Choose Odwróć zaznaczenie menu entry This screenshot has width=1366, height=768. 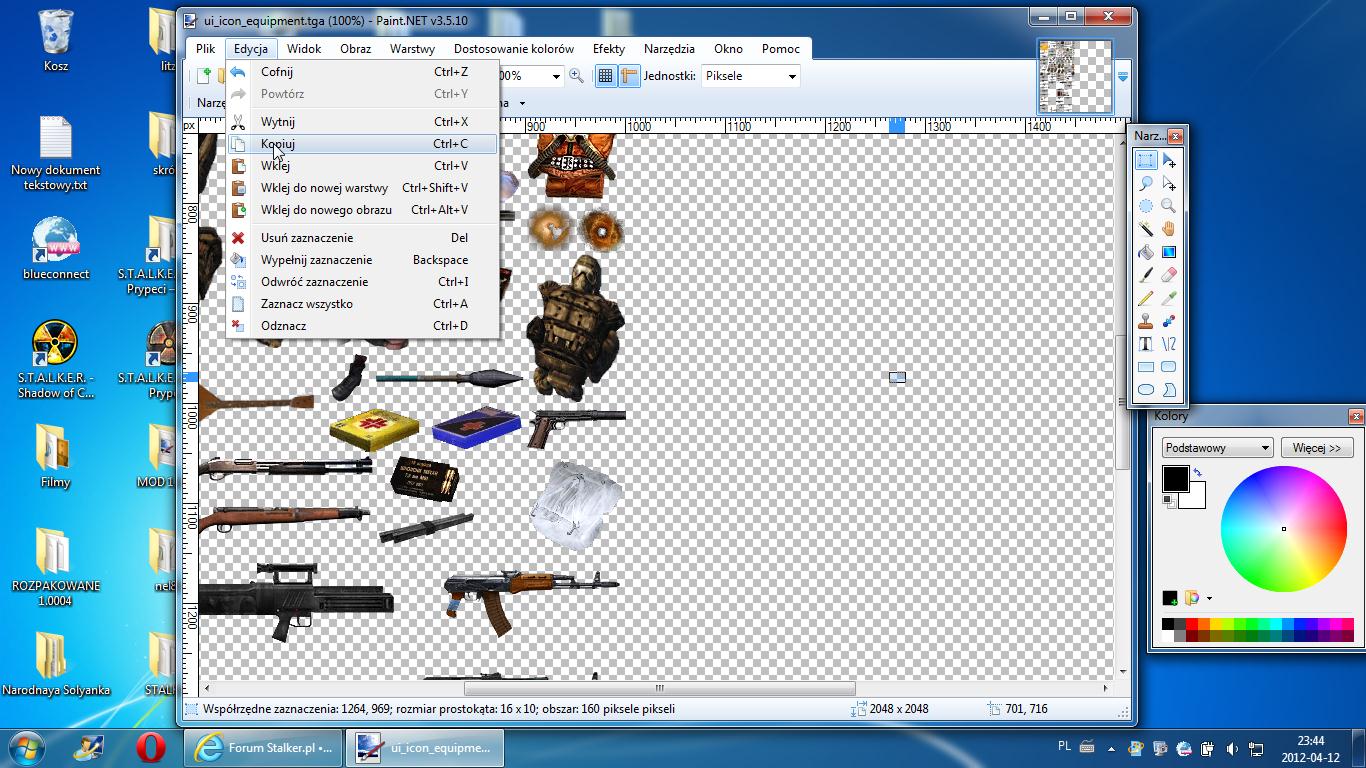[x=362, y=282]
